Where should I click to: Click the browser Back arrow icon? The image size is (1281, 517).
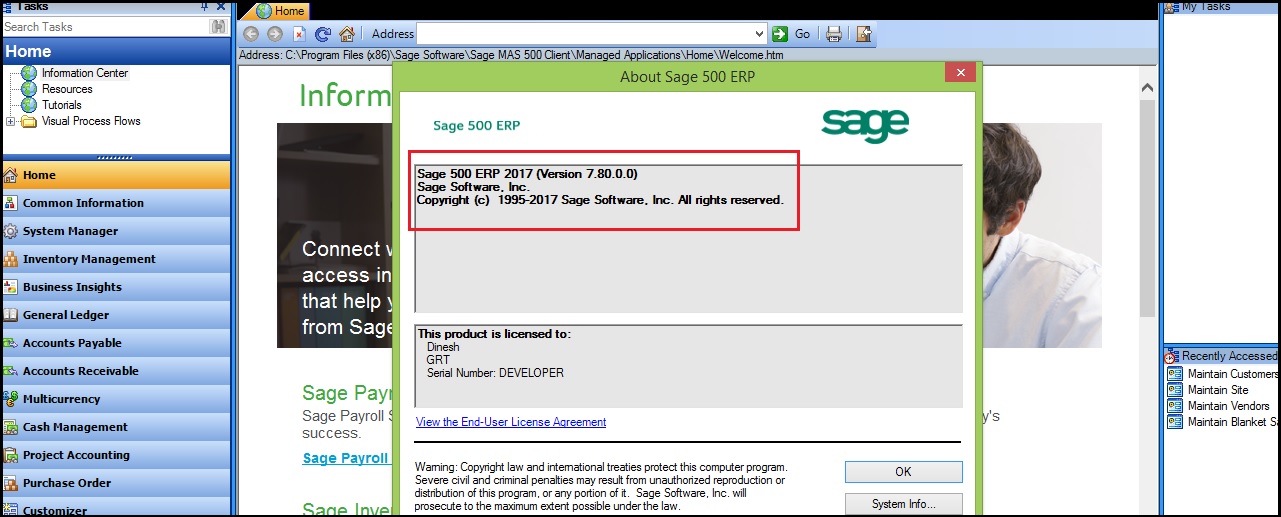(x=251, y=34)
